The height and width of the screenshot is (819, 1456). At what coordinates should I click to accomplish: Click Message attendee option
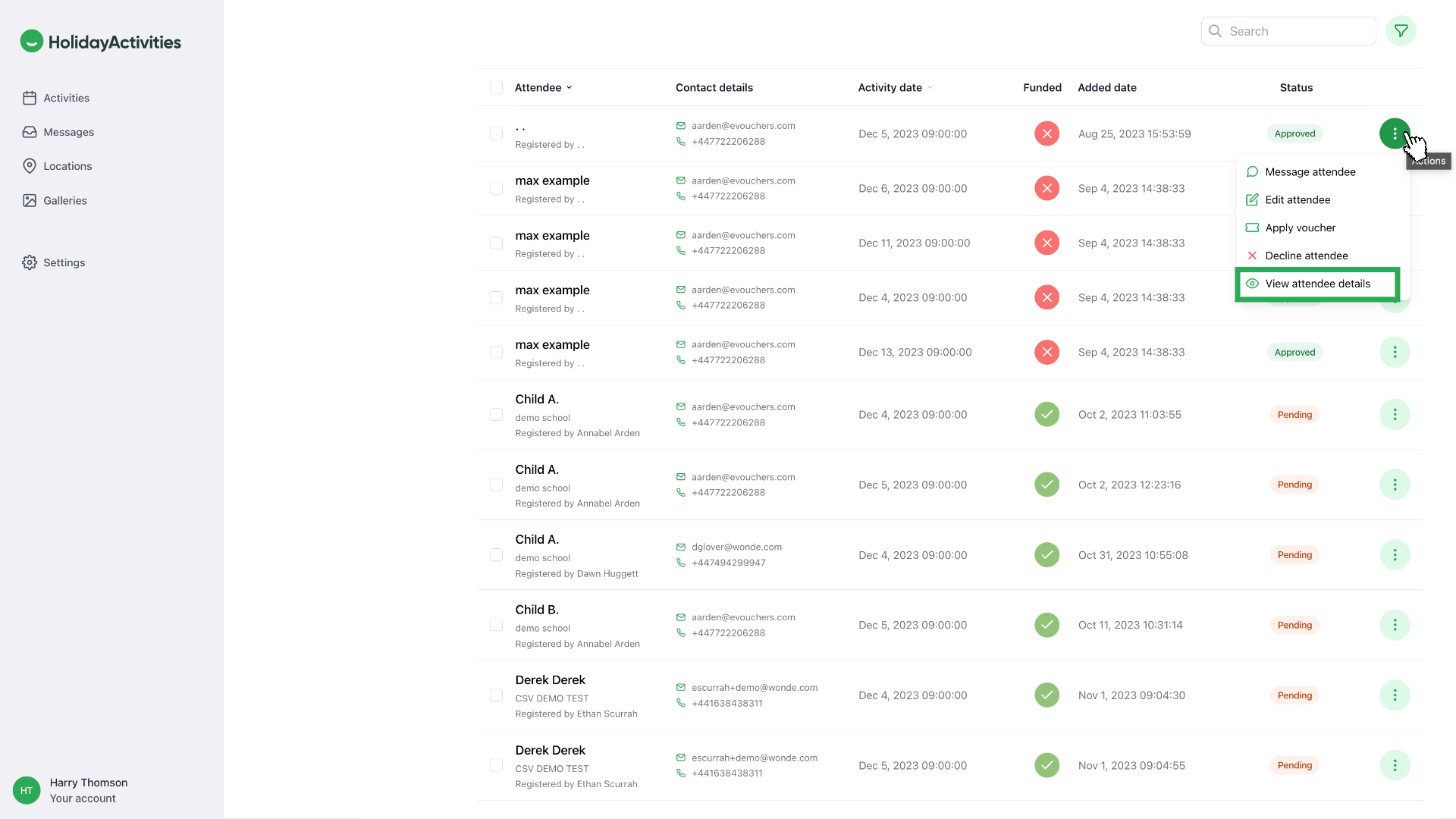pos(1310,172)
